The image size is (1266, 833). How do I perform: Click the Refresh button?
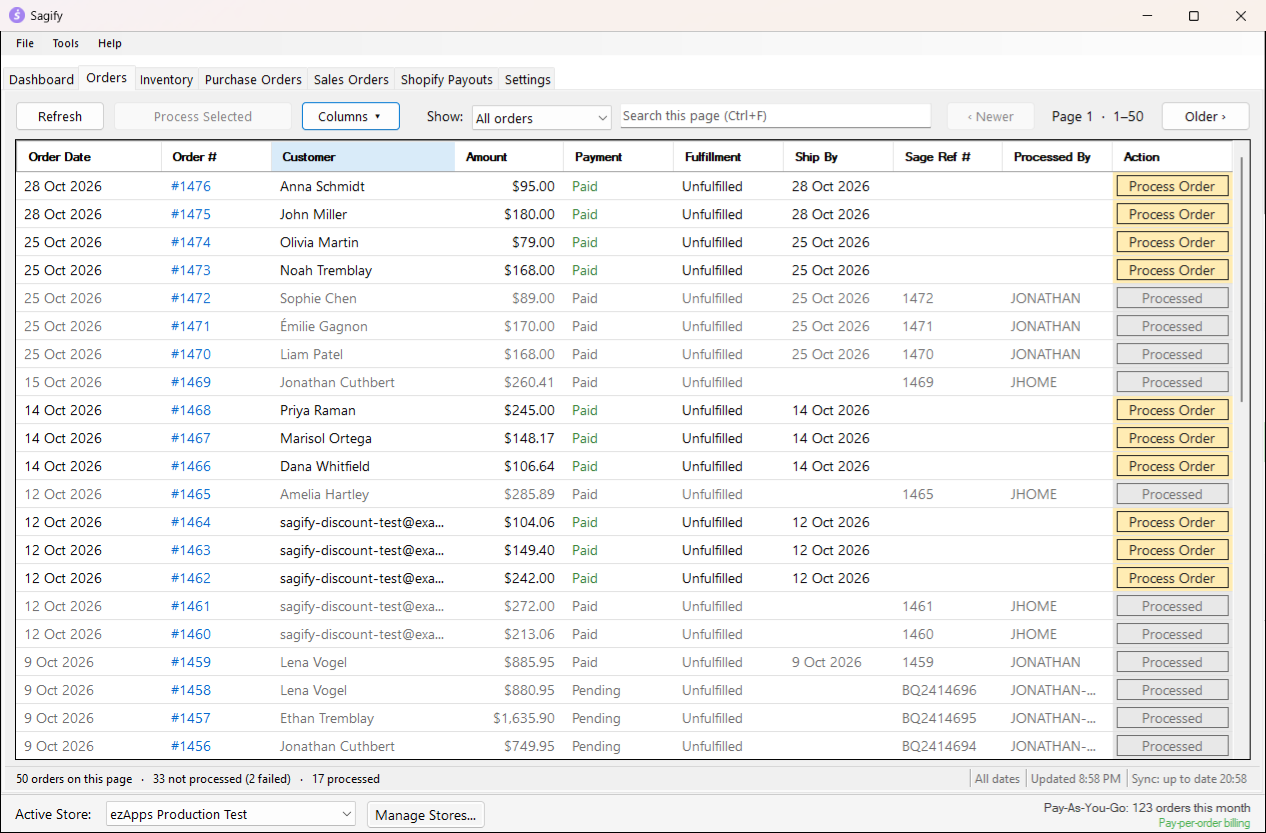click(60, 117)
